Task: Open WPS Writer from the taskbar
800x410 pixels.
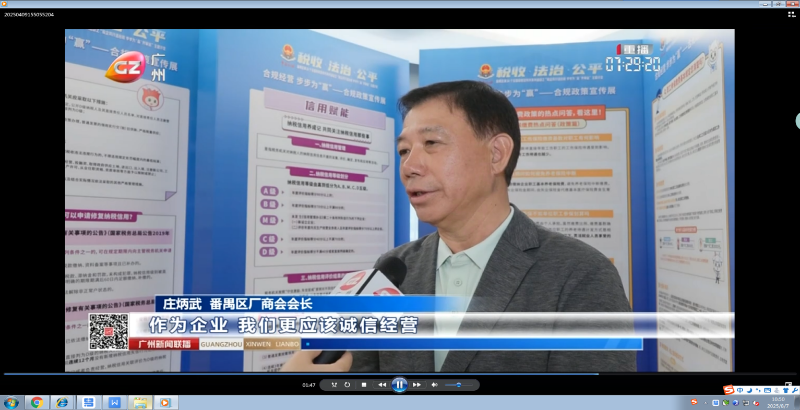Action: click(x=114, y=402)
